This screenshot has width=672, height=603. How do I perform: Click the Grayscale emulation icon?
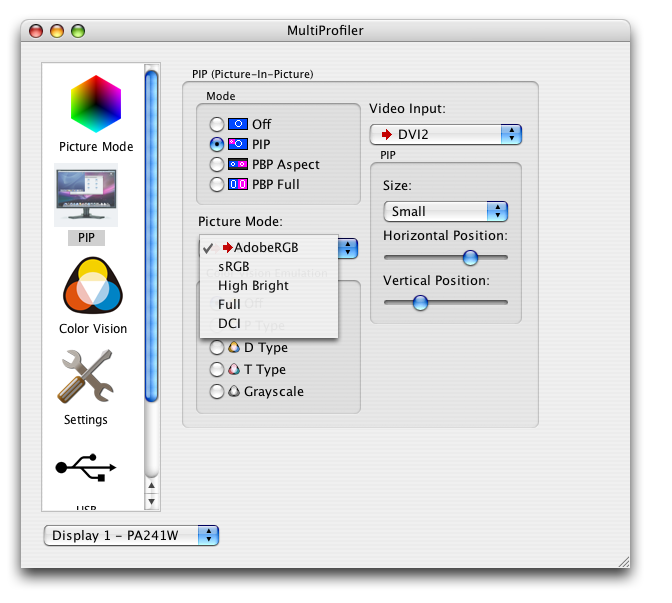tap(234, 391)
